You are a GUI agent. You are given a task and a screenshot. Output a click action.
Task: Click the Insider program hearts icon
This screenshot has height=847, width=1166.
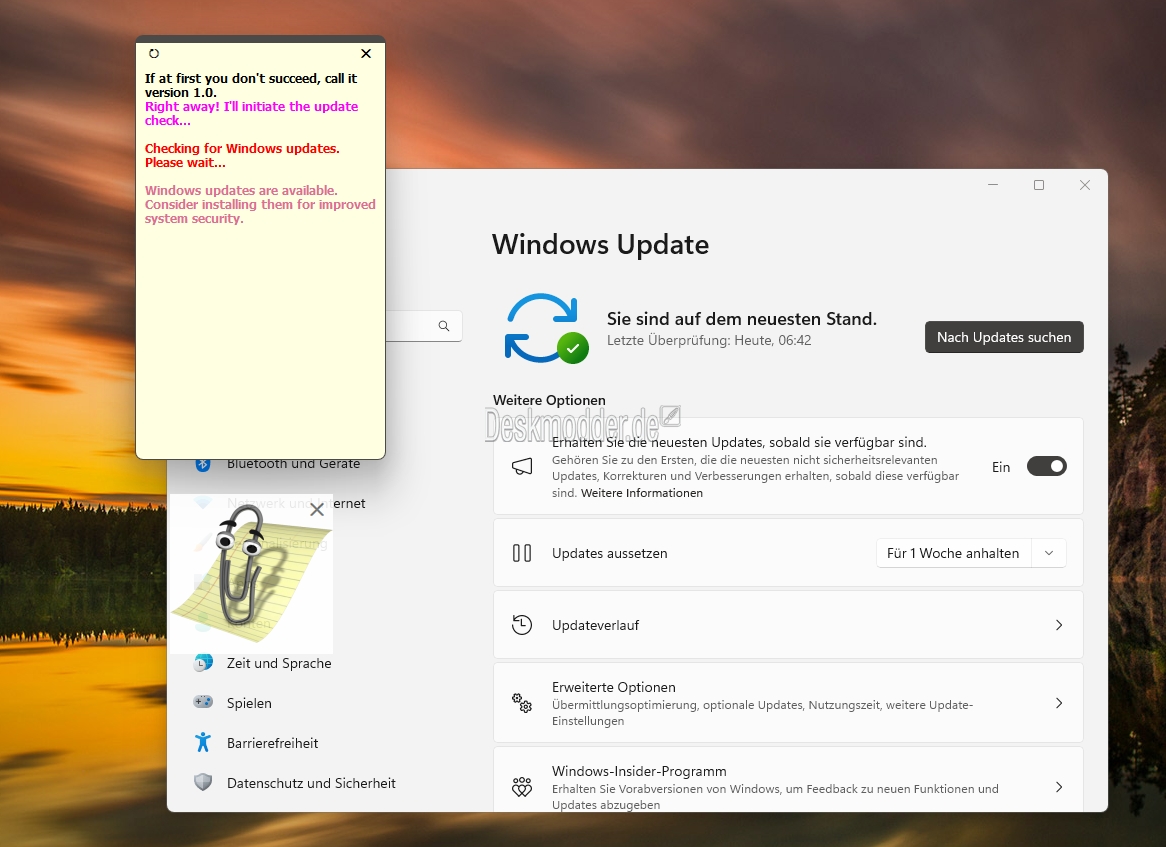point(522,787)
